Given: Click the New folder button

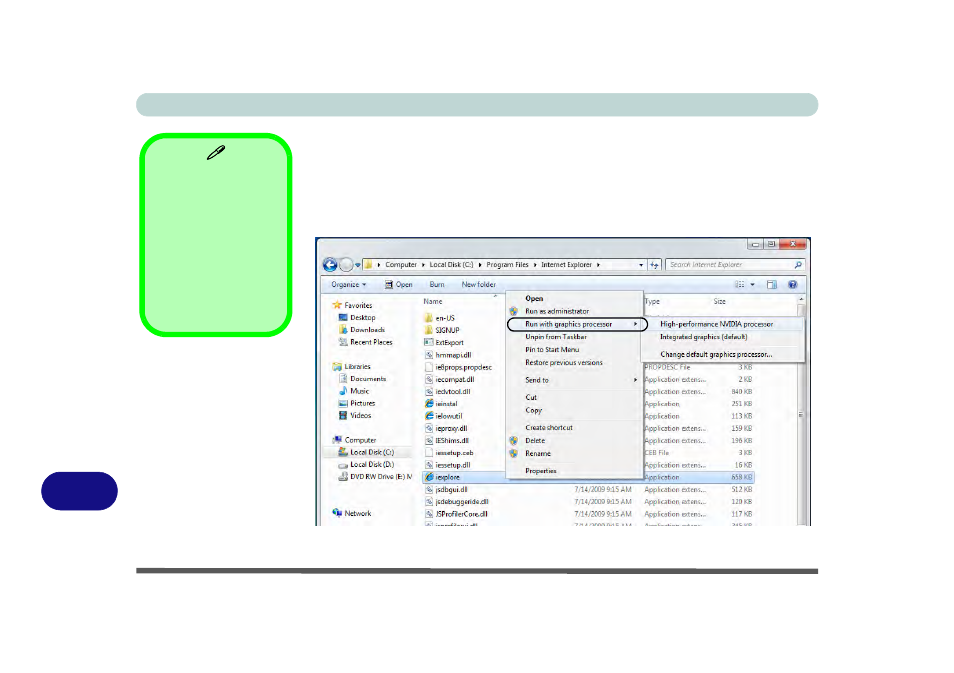Looking at the screenshot, I should coord(478,285).
